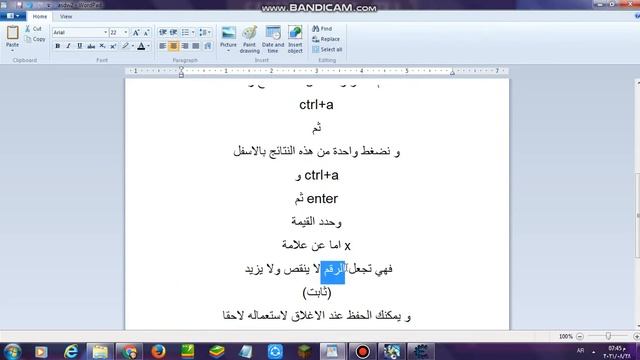The width and height of the screenshot is (640, 360).
Task: Toggle underline formatting
Action: 80,46
